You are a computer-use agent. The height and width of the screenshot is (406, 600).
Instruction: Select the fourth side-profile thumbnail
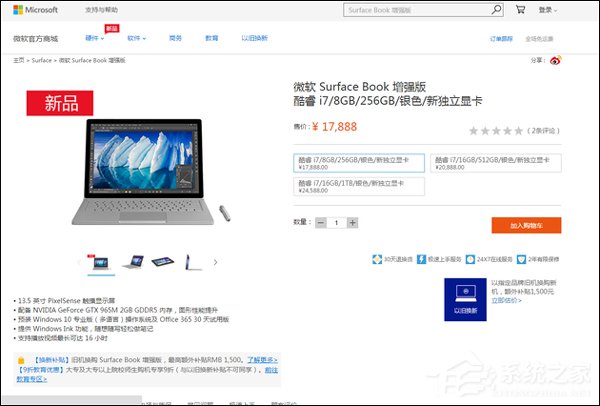tap(193, 263)
